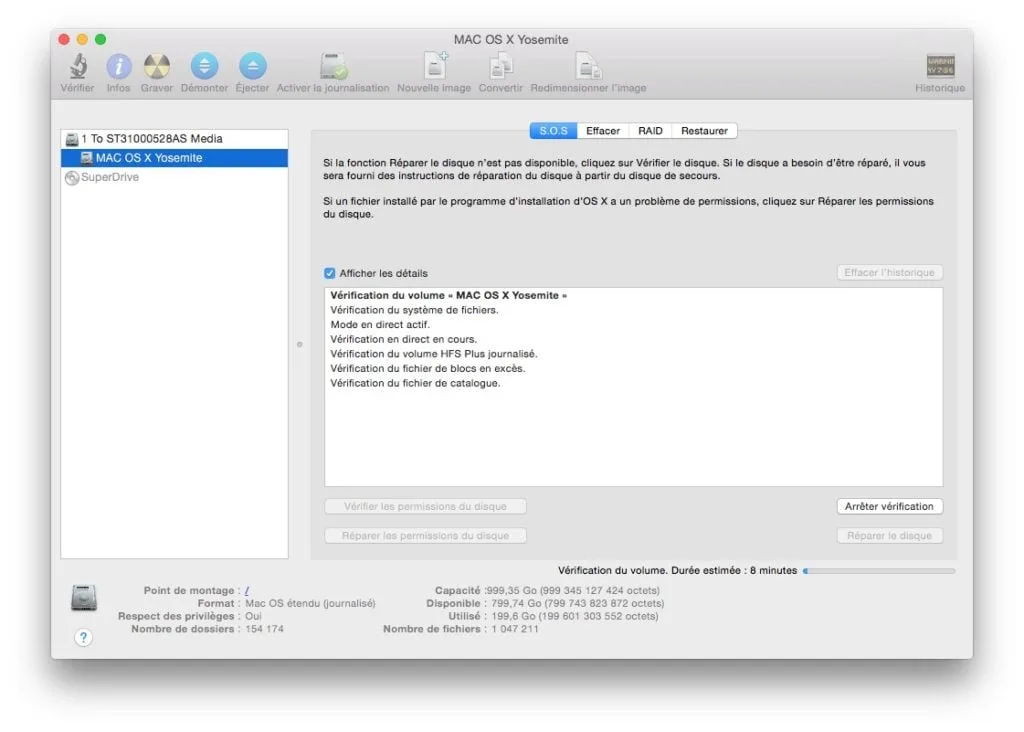Click the folder count value 154 174
Image resolution: width=1024 pixels, height=732 pixels.
264,629
